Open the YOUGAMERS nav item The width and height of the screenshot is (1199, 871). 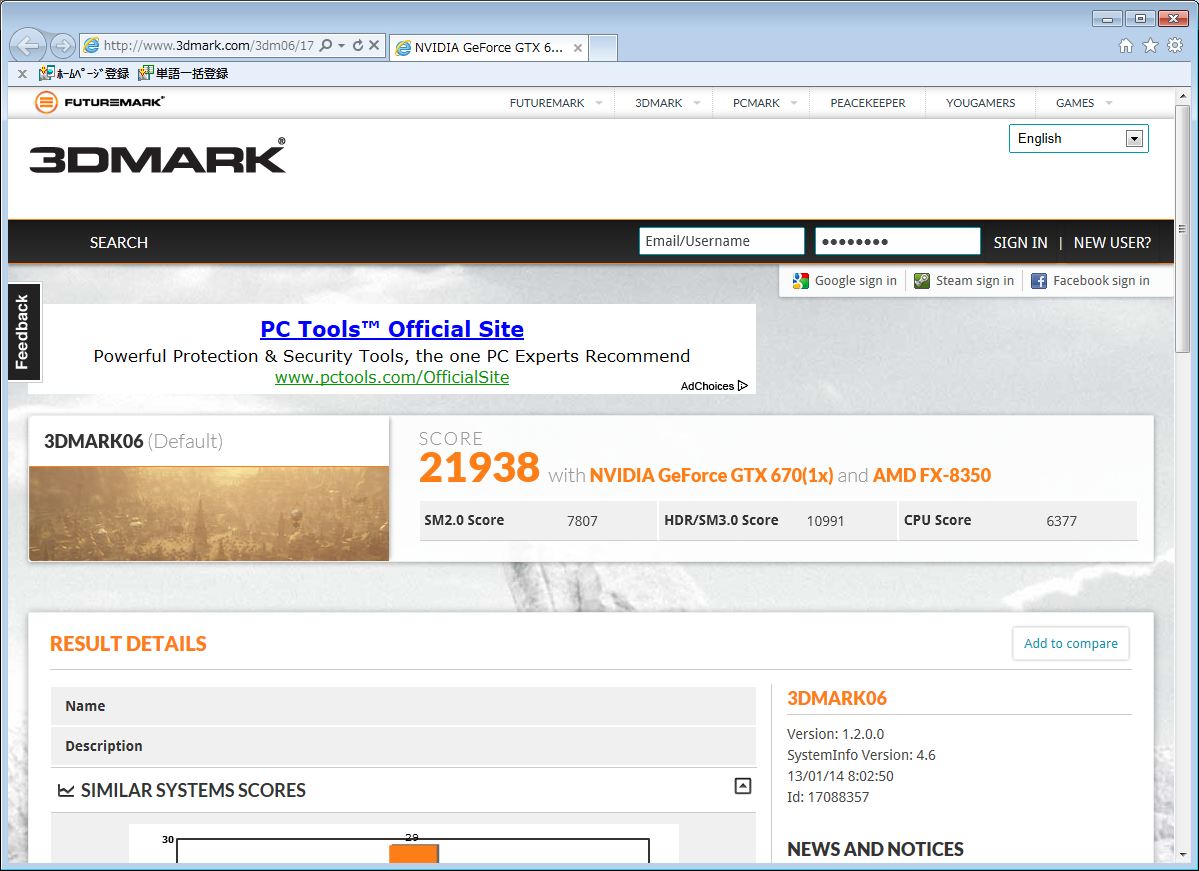(980, 102)
